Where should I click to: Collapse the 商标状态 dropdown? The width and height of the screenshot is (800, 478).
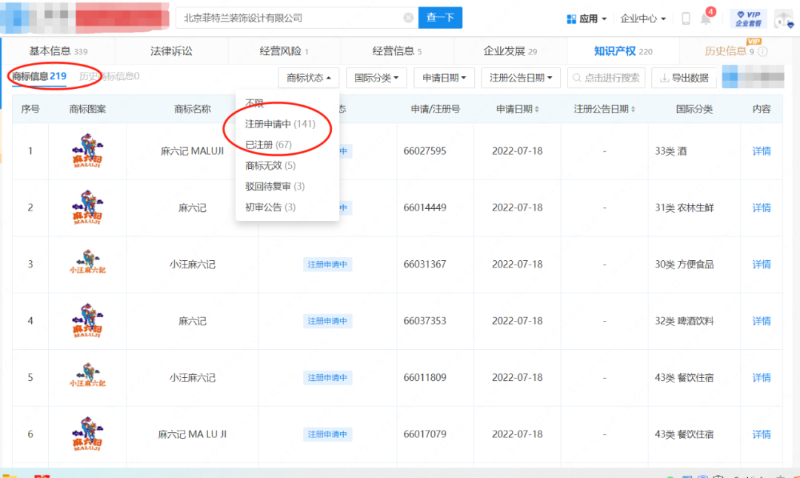[x=308, y=78]
